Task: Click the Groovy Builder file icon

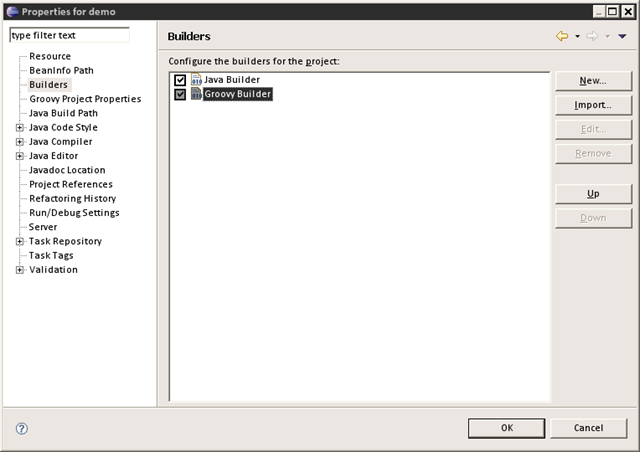Action: tap(196, 94)
